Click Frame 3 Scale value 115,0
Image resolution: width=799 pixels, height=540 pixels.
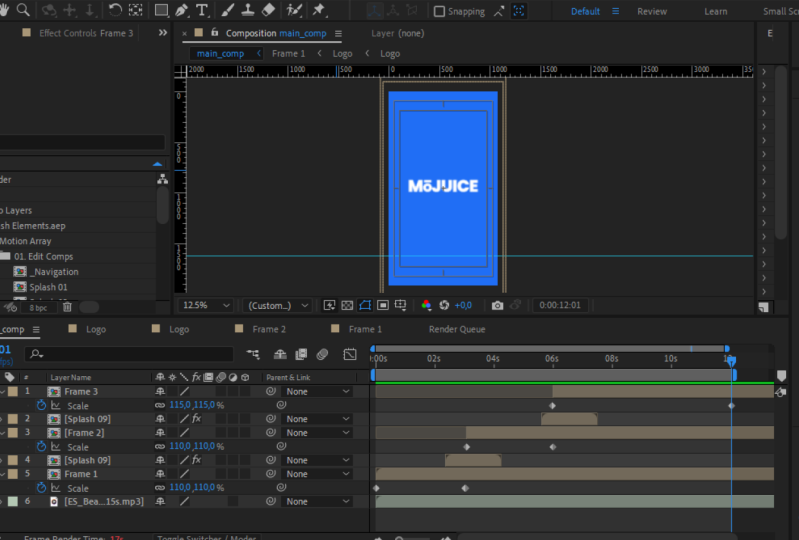[x=180, y=405]
